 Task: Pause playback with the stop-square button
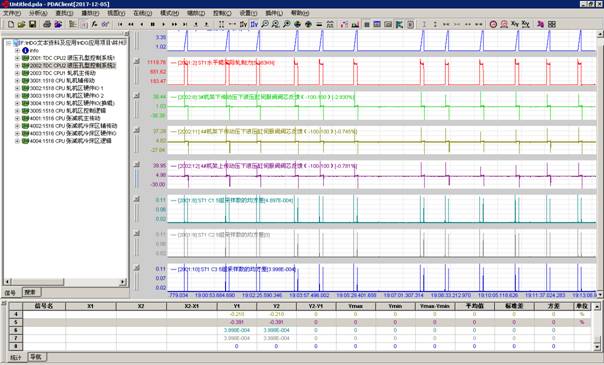pyautogui.click(x=153, y=24)
